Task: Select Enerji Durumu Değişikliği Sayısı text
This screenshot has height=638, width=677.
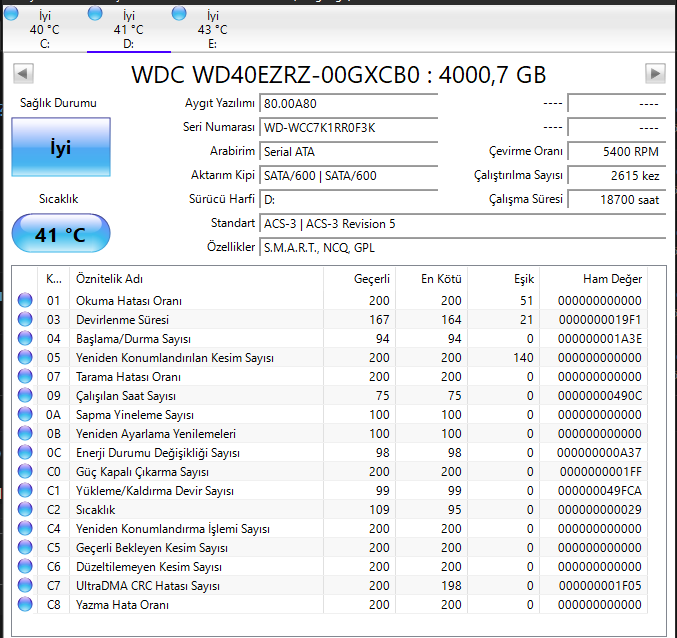Action: pos(158,453)
